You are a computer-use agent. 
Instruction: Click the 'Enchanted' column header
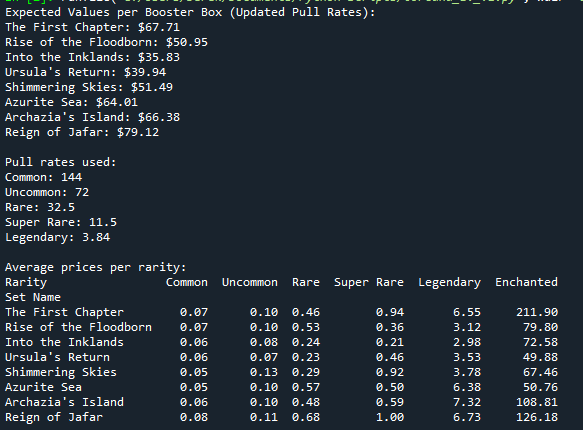[526, 282]
